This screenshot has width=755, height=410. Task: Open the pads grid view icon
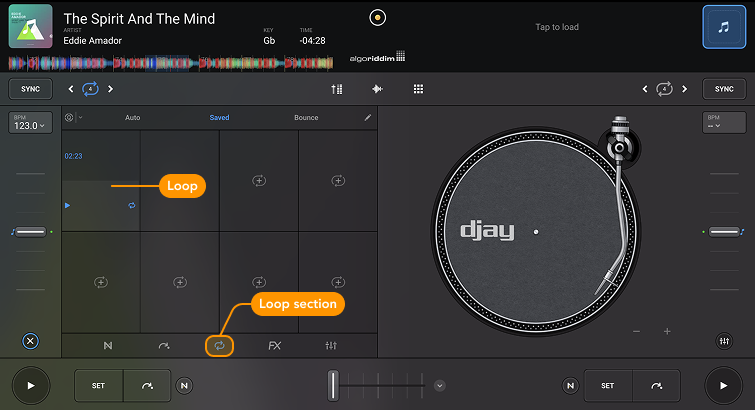[x=418, y=89]
